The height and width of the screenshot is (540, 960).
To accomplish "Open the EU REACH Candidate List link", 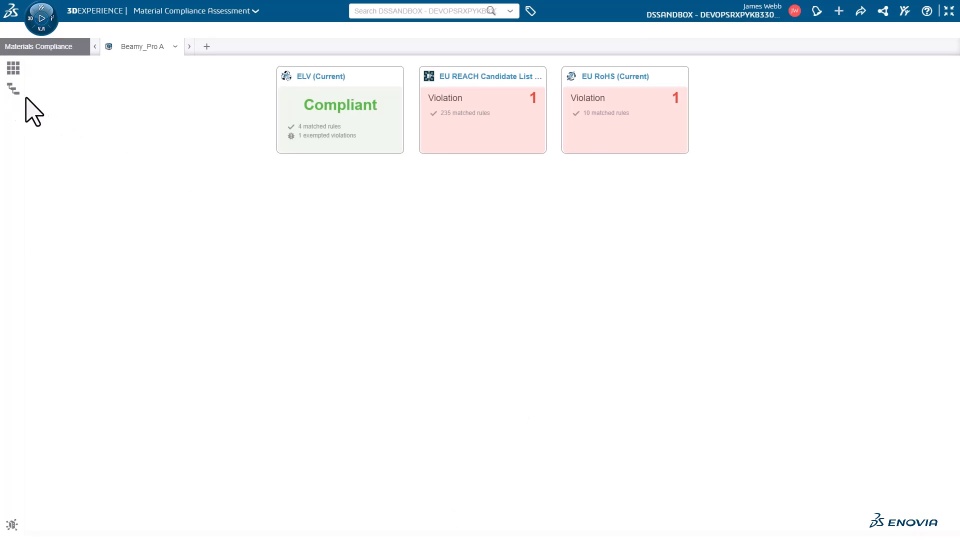I will click(x=490, y=77).
